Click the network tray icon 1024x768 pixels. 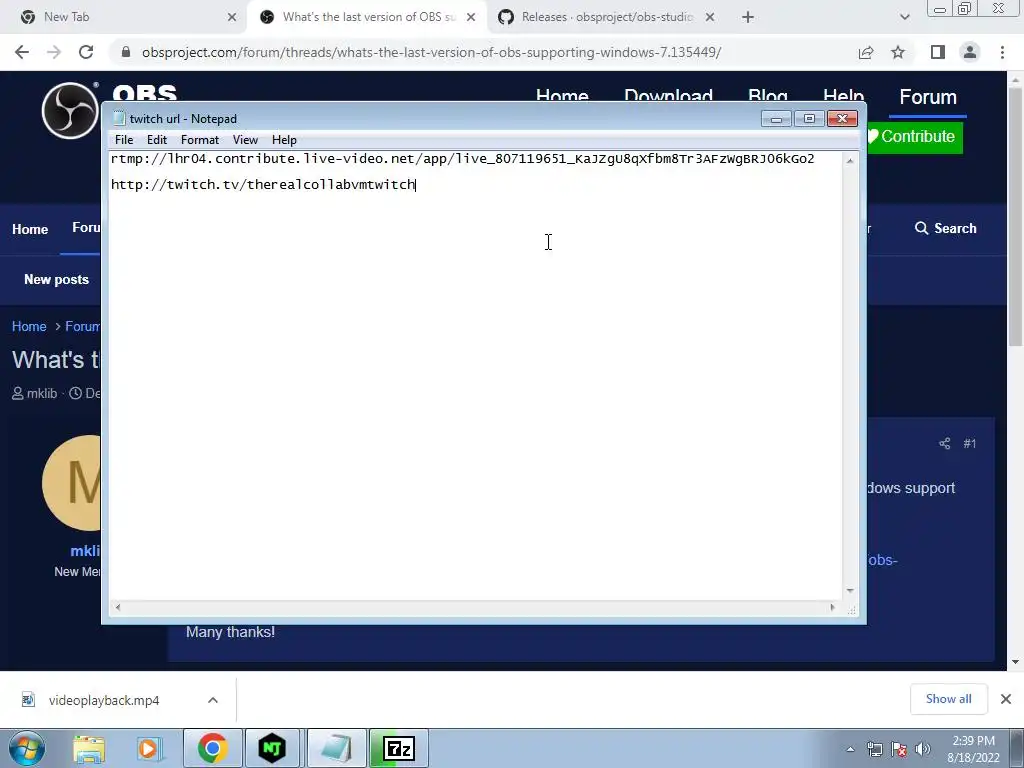[x=874, y=749]
